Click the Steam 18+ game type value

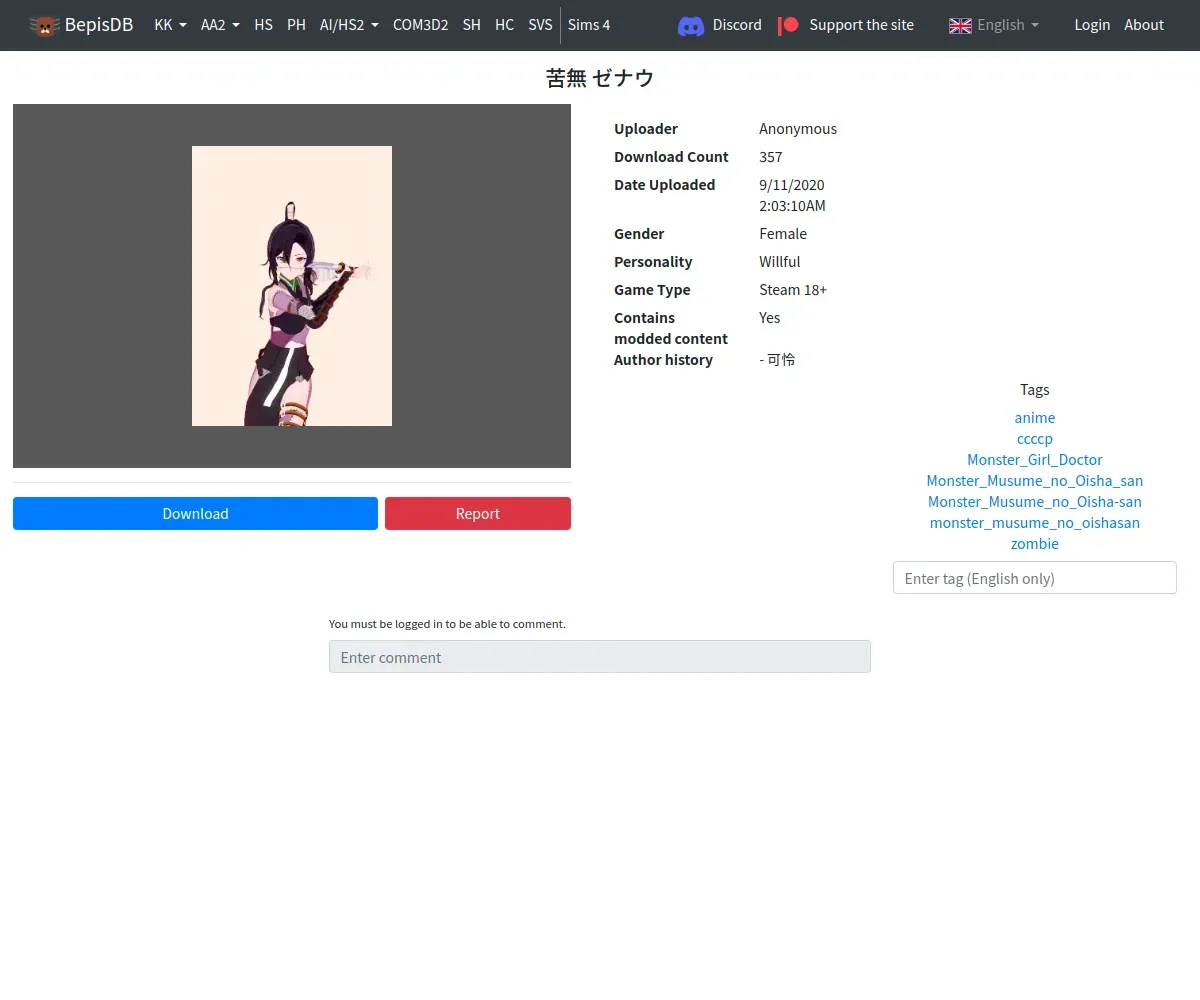pos(793,290)
